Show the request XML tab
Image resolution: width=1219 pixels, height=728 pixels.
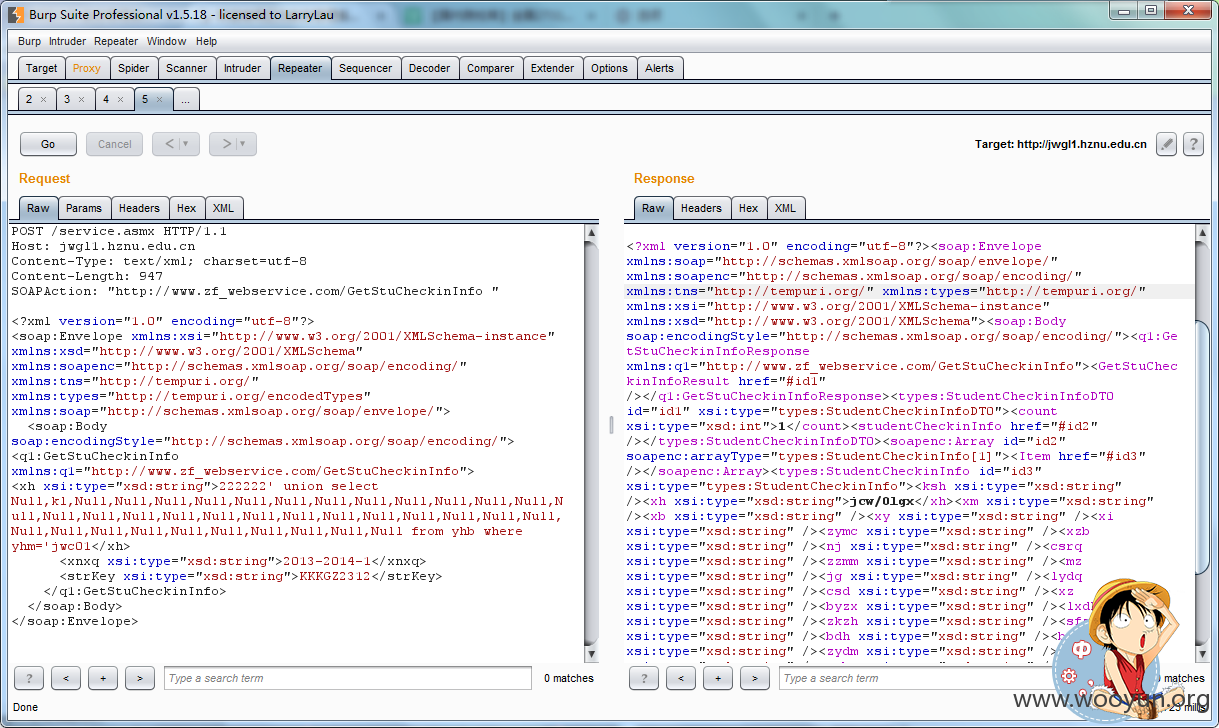click(224, 208)
